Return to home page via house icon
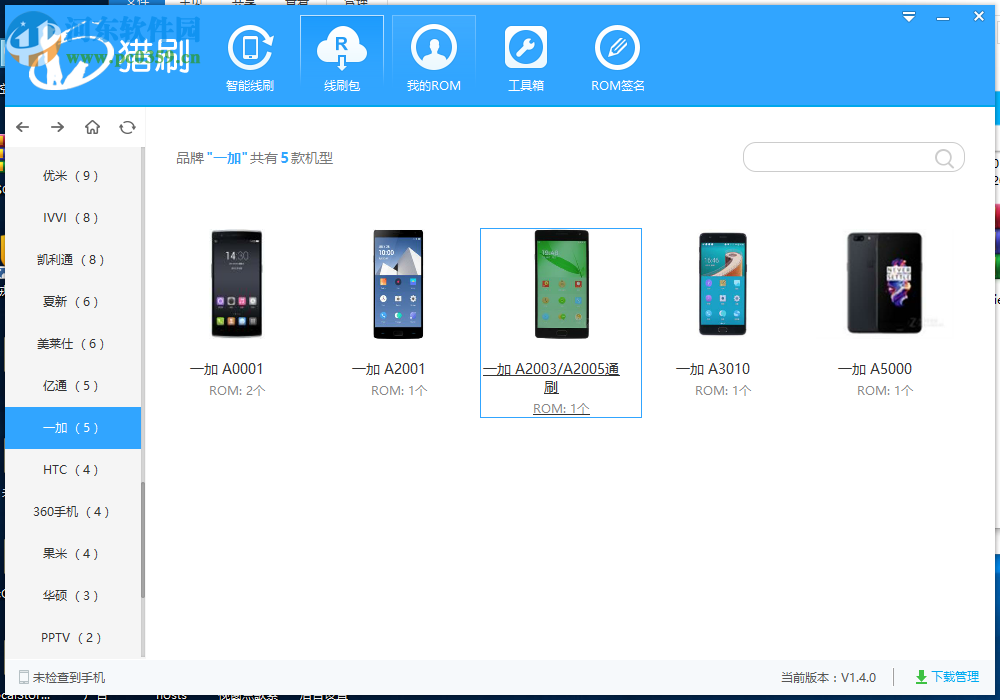This screenshot has width=1000, height=700. click(x=92, y=127)
